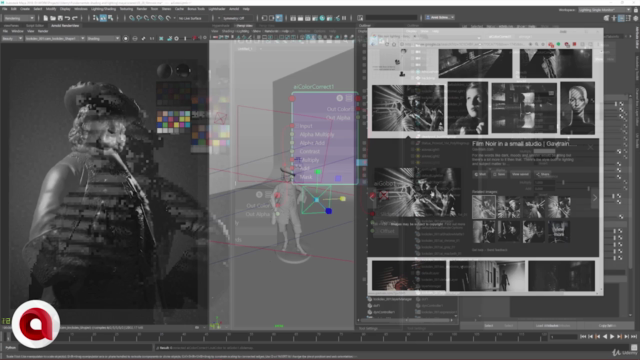Enable snap to grids magnet icon
The image size is (640, 360).
pos(131,18)
